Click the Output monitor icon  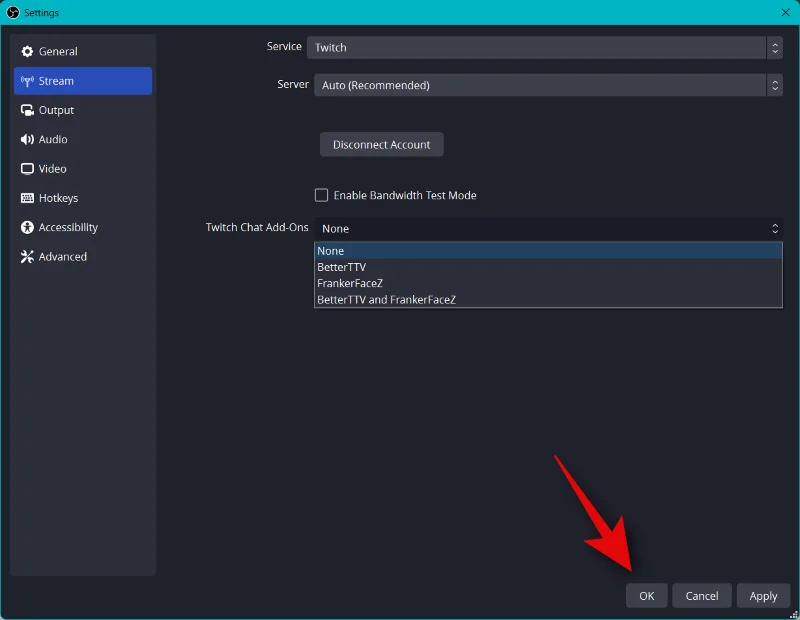tap(27, 110)
